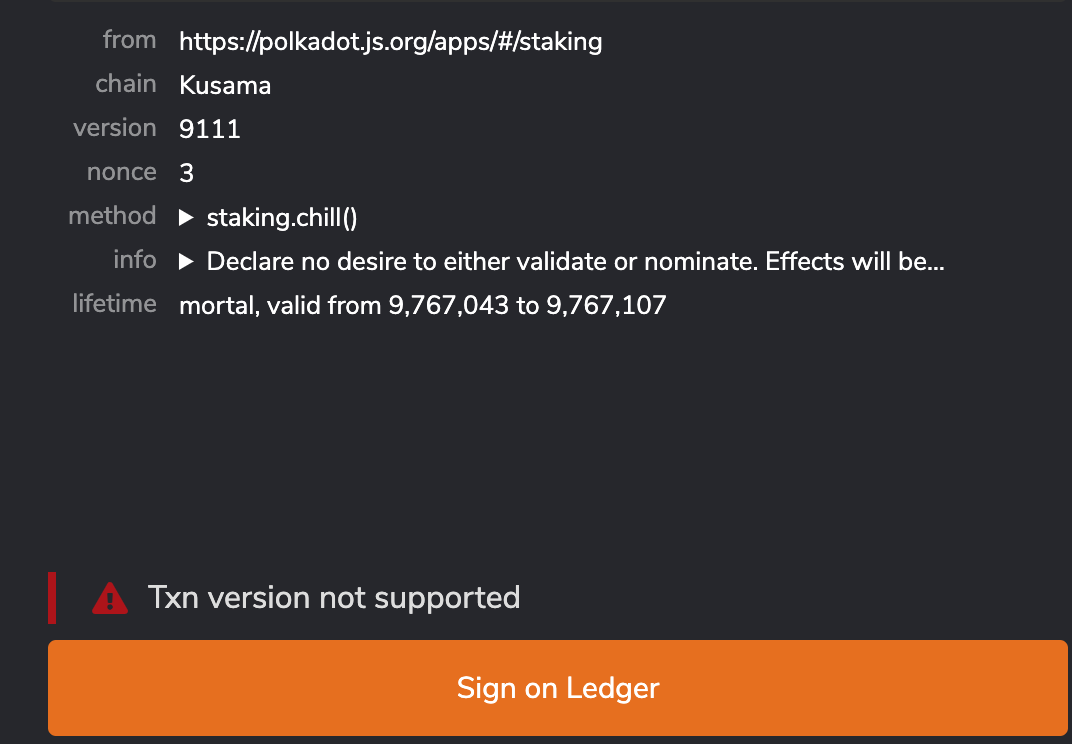Click the 'from' field label

tap(130, 39)
